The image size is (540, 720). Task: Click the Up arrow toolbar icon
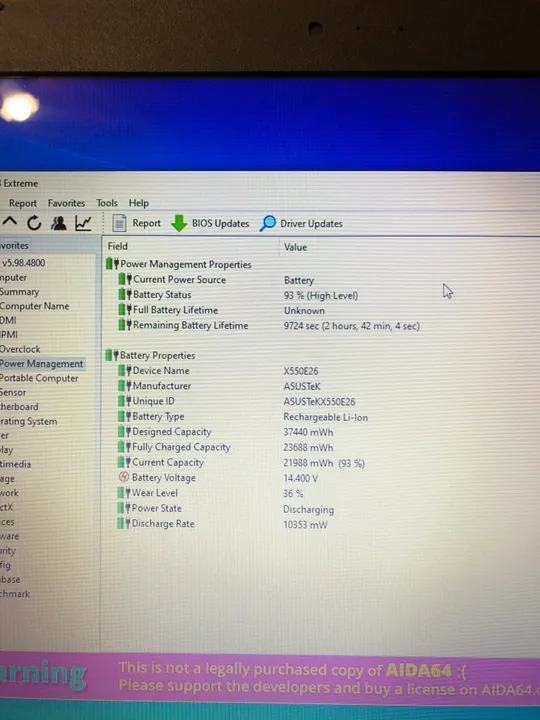10,222
